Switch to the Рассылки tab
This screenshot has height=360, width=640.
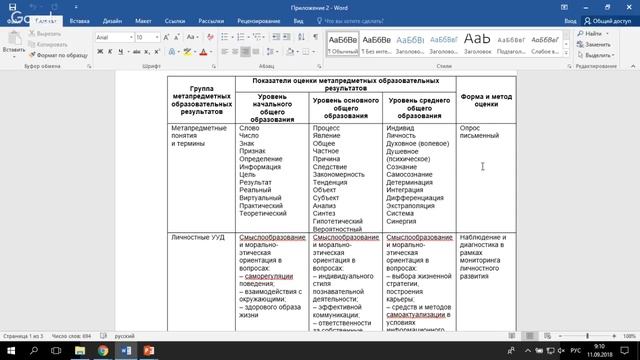click(211, 21)
